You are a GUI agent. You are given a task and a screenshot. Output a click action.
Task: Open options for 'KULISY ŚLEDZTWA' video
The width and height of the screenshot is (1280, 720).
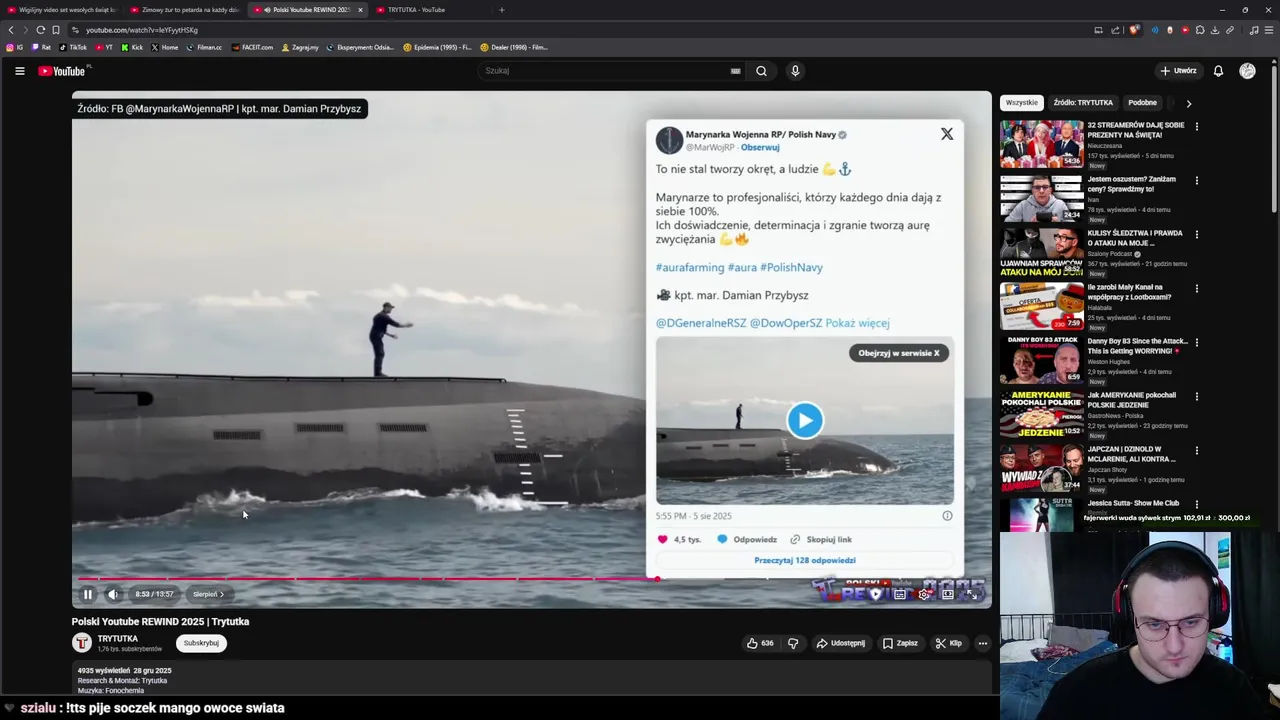1196,235
